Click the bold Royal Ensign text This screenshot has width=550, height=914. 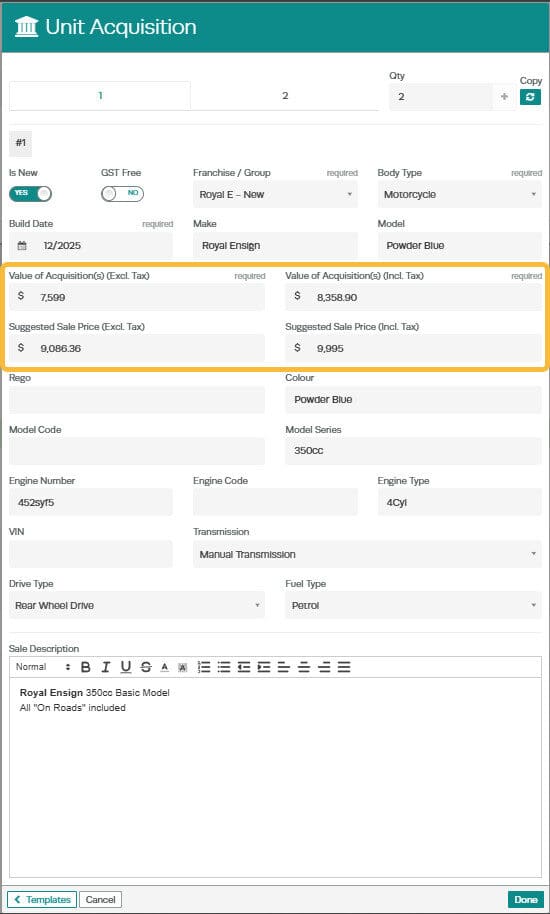tap(51, 693)
